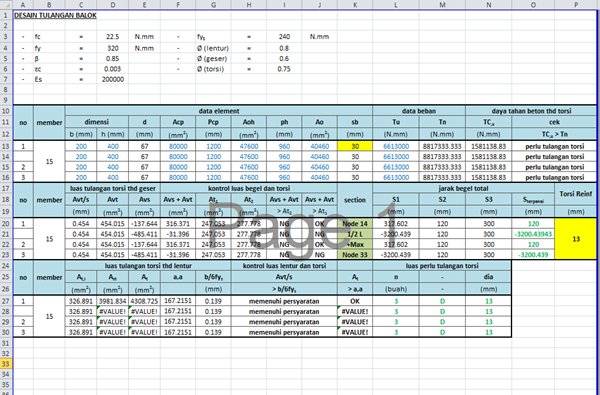Image resolution: width=600 pixels, height=395 pixels.
Task: Click the Ø (geser) label cell
Action: coord(213,59)
